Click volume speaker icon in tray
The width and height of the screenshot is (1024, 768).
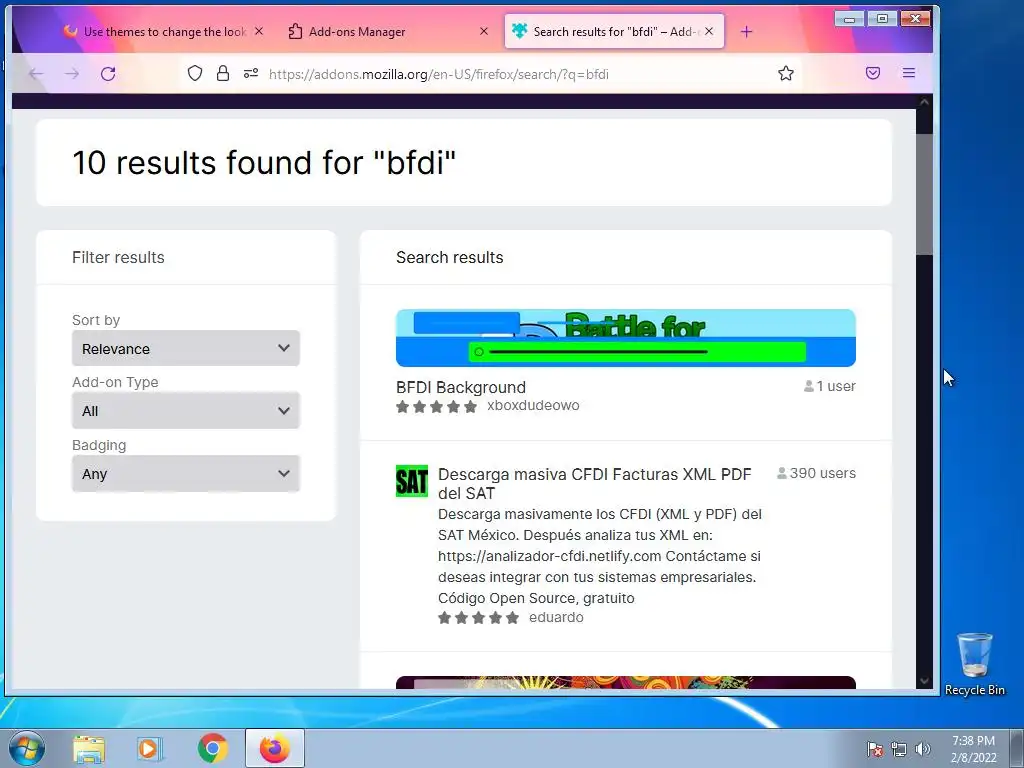coord(923,749)
